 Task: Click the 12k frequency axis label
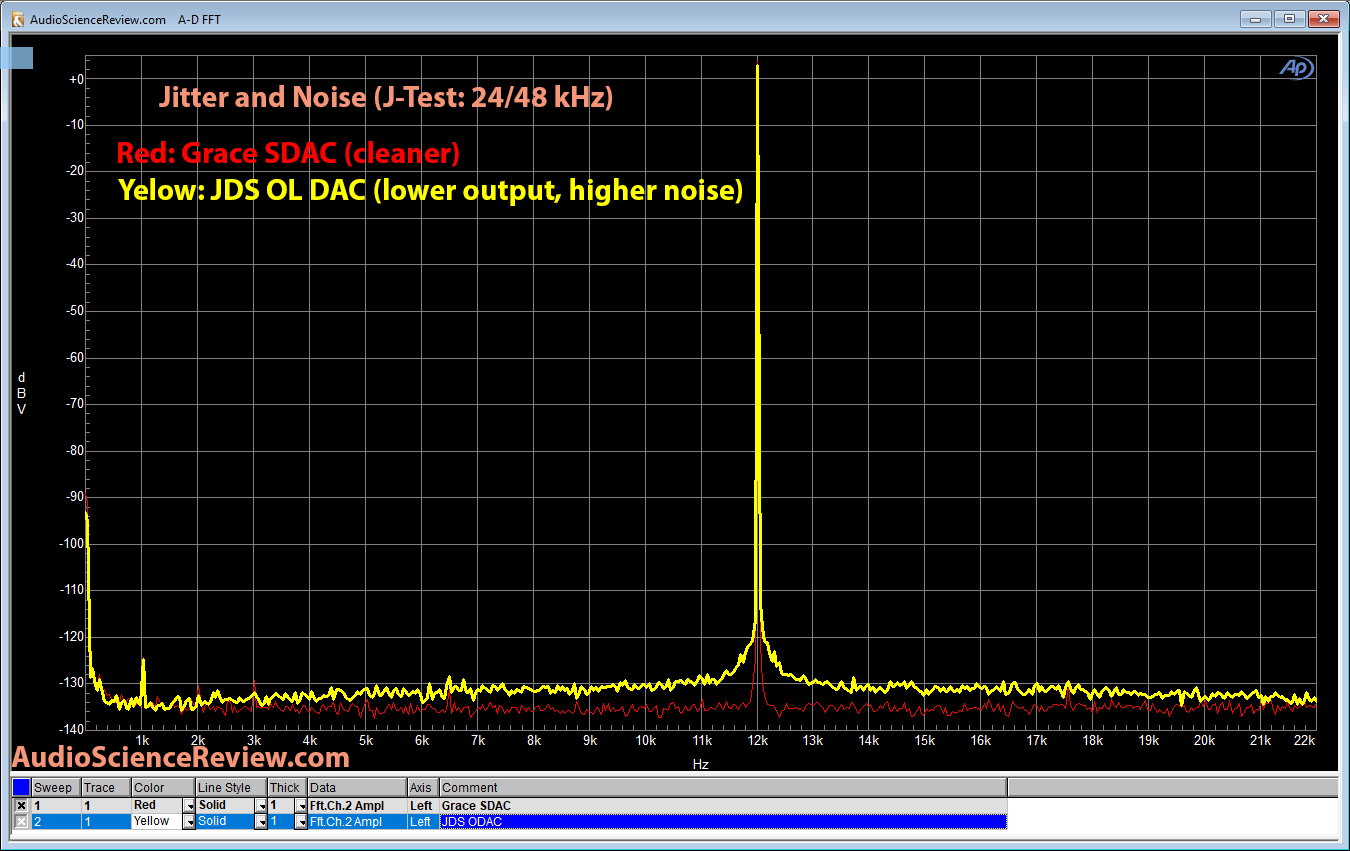[757, 741]
